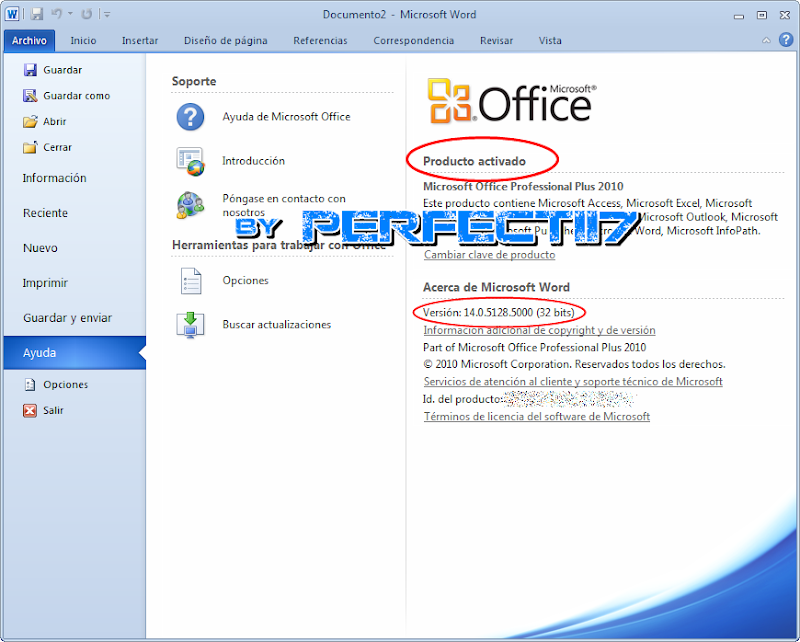The image size is (800, 642).
Task: Switch to the Inicio ribbon tab
Action: 83,41
